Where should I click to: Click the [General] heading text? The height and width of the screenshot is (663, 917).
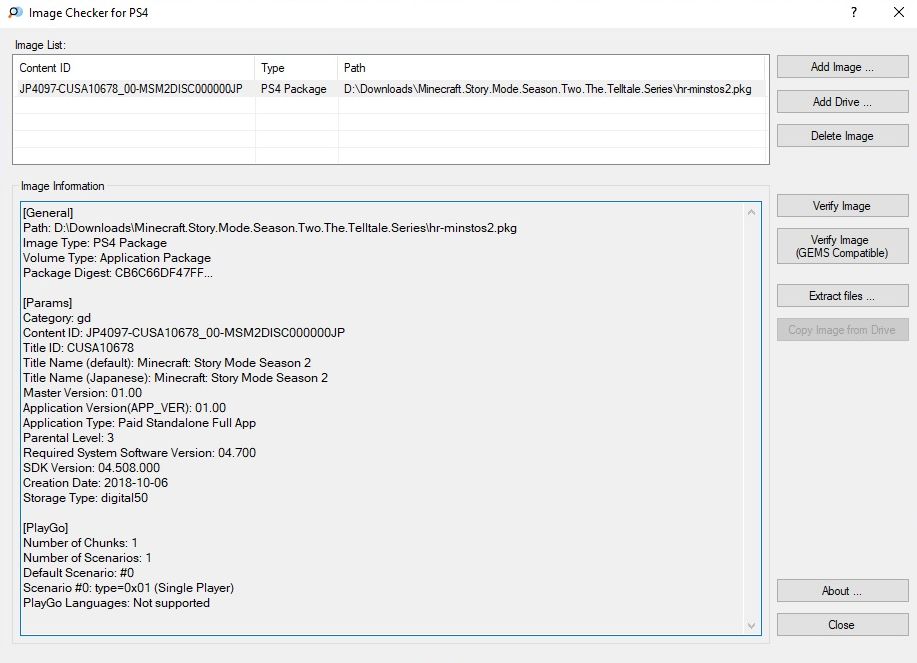(x=48, y=213)
